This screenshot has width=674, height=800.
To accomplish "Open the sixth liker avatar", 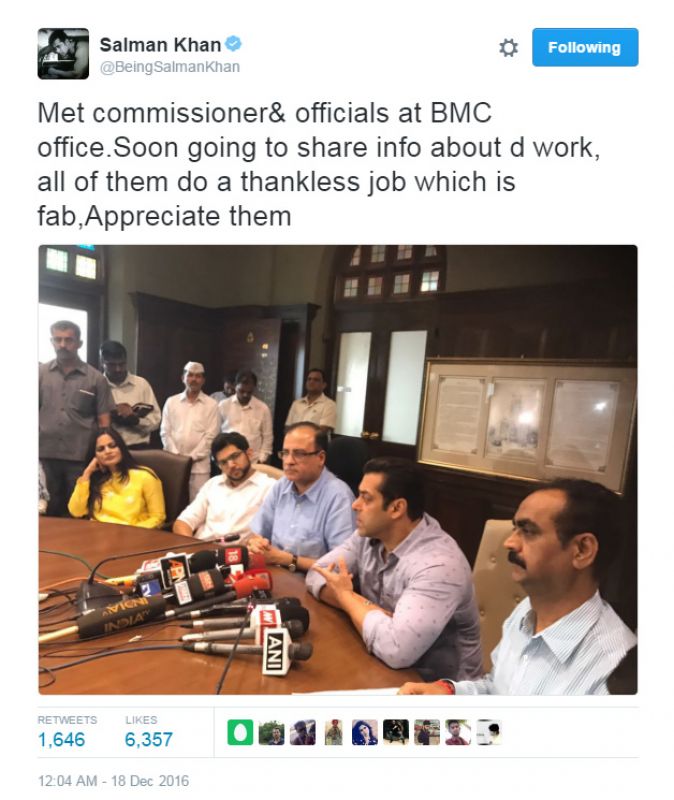I will pyautogui.click(x=396, y=732).
